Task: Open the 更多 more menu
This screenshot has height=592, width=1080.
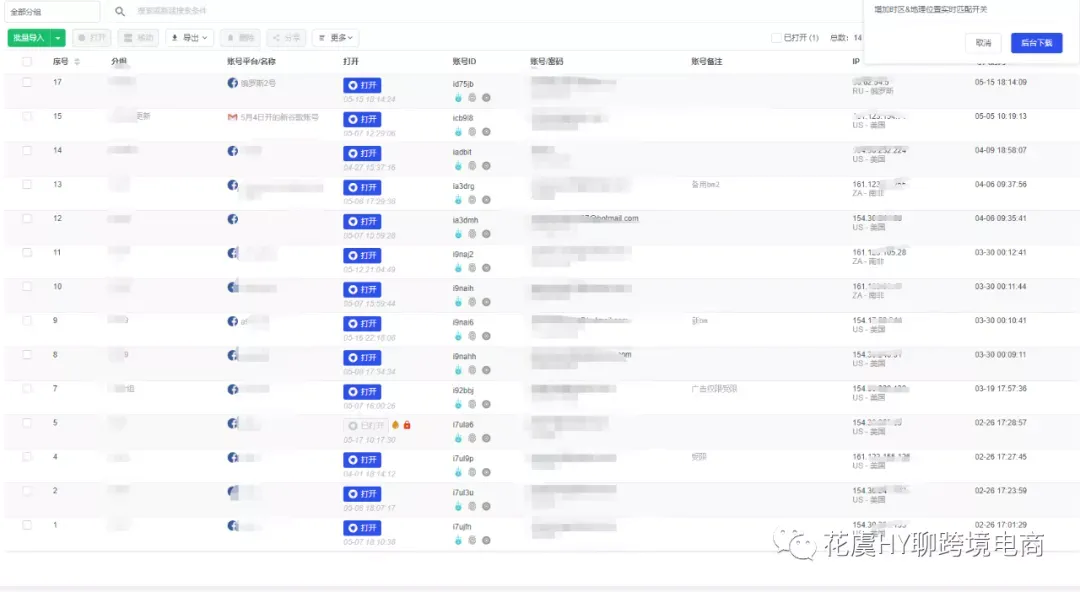Action: click(x=336, y=38)
